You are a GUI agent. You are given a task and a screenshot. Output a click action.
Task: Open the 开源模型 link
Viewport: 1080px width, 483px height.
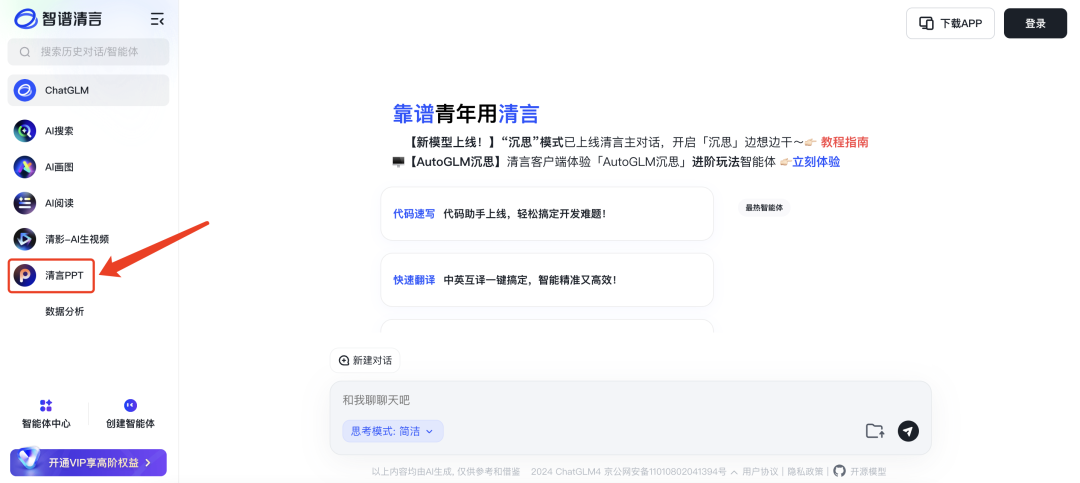point(868,472)
